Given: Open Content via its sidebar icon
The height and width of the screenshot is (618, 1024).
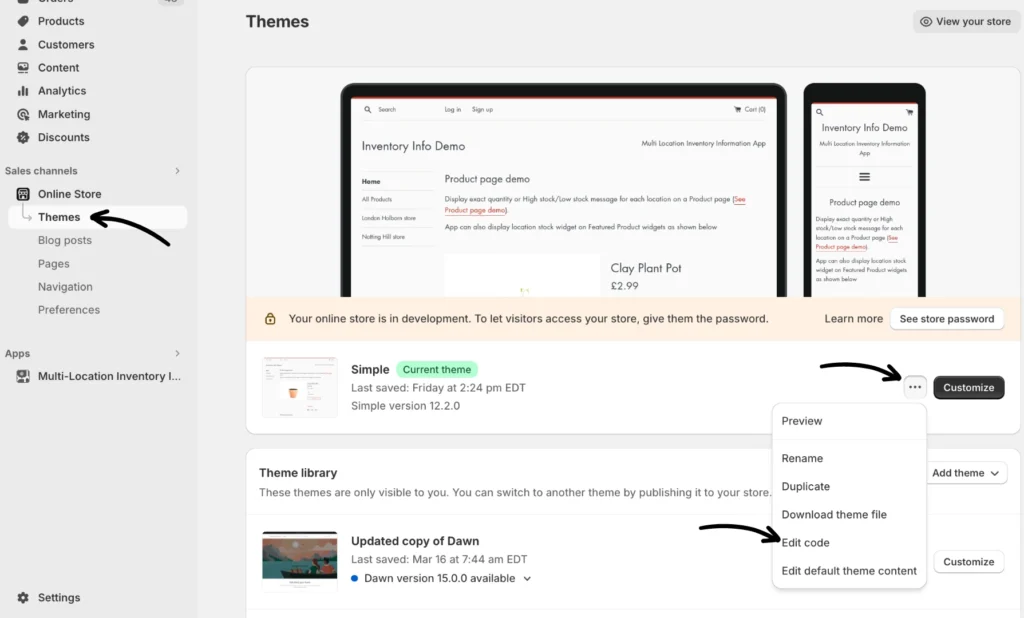Looking at the screenshot, I should (23, 68).
